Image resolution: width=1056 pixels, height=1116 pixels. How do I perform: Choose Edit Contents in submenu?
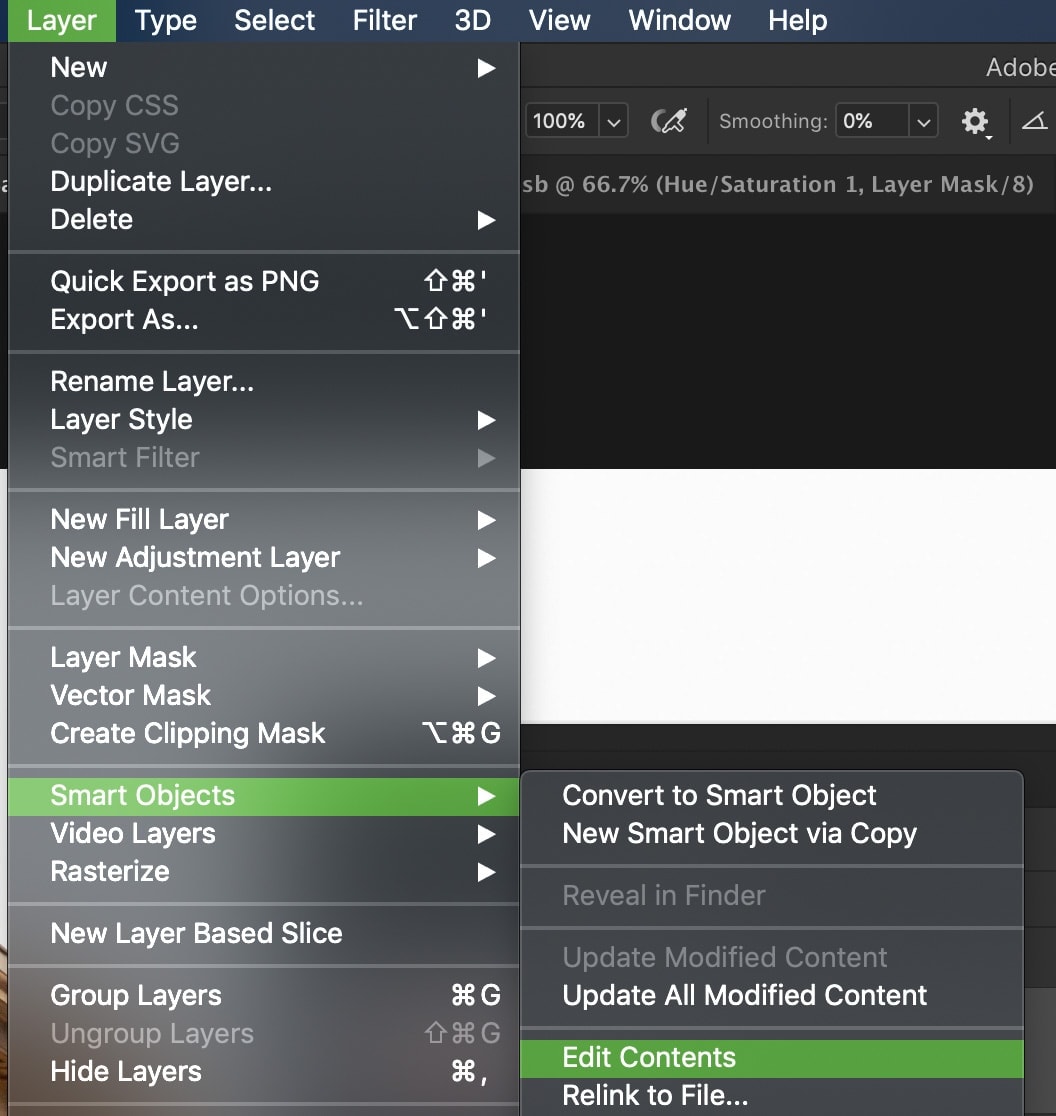coord(772,1058)
